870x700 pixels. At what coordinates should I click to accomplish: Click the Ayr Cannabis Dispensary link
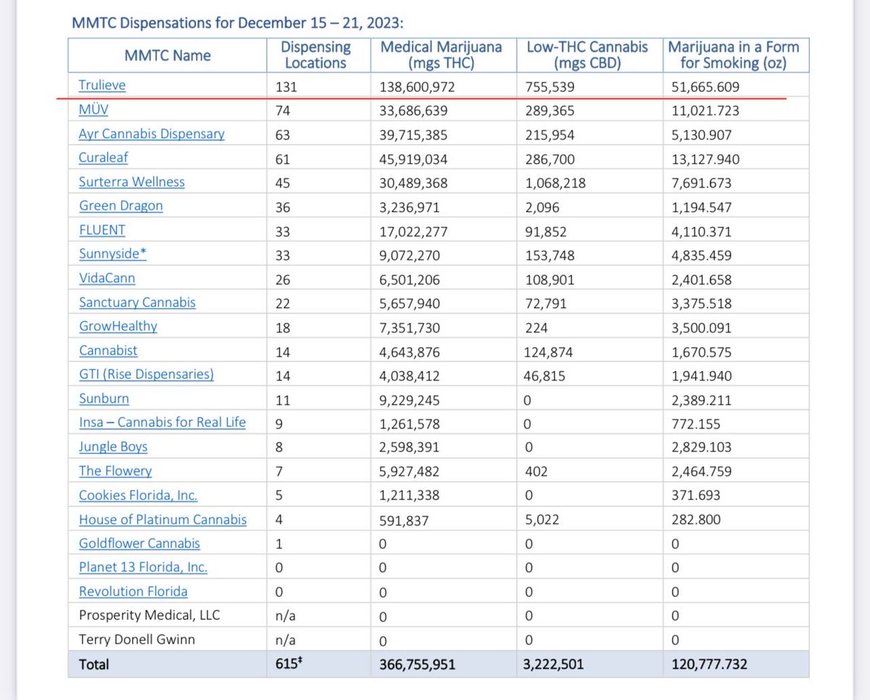[151, 134]
